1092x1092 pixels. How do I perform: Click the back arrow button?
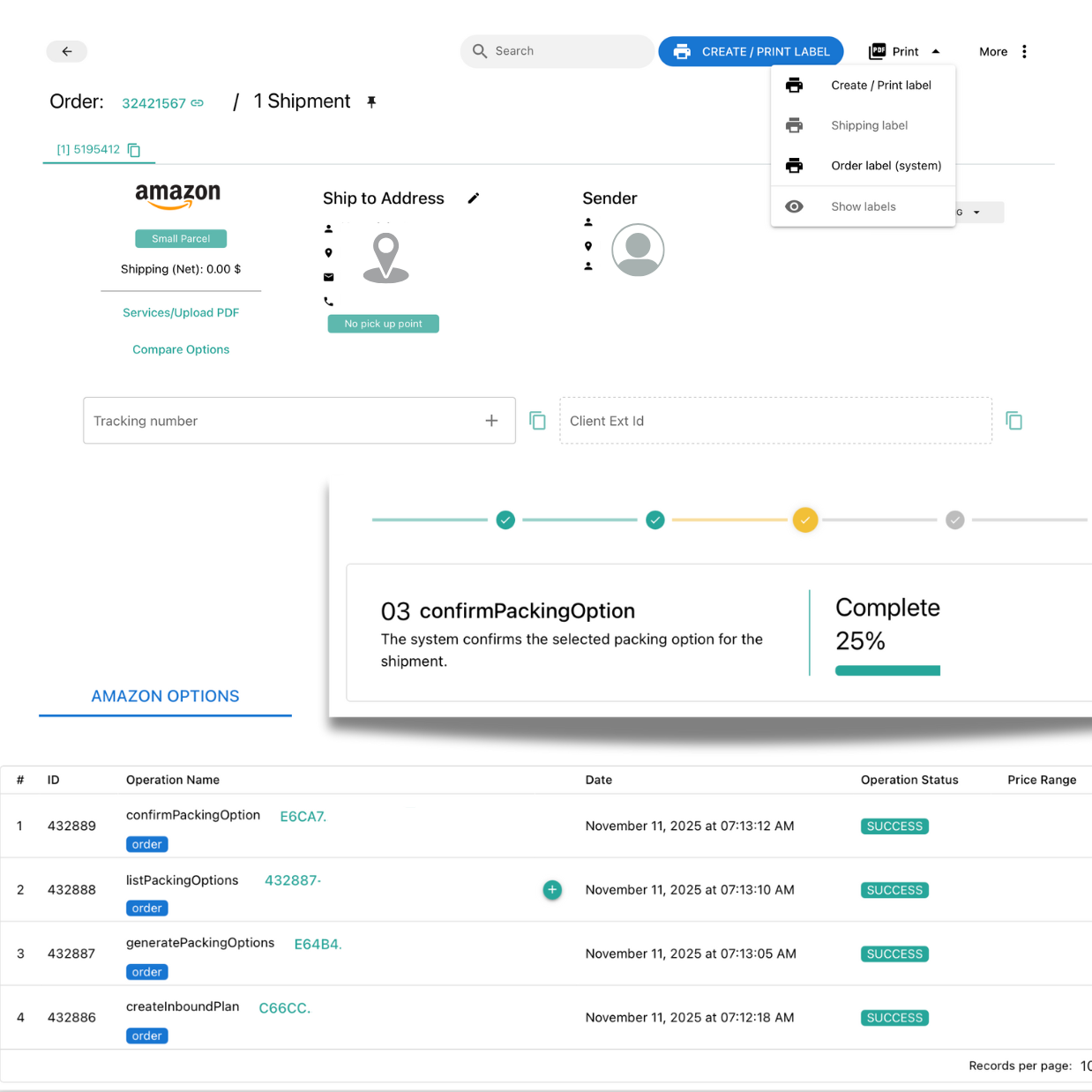pyautogui.click(x=67, y=51)
